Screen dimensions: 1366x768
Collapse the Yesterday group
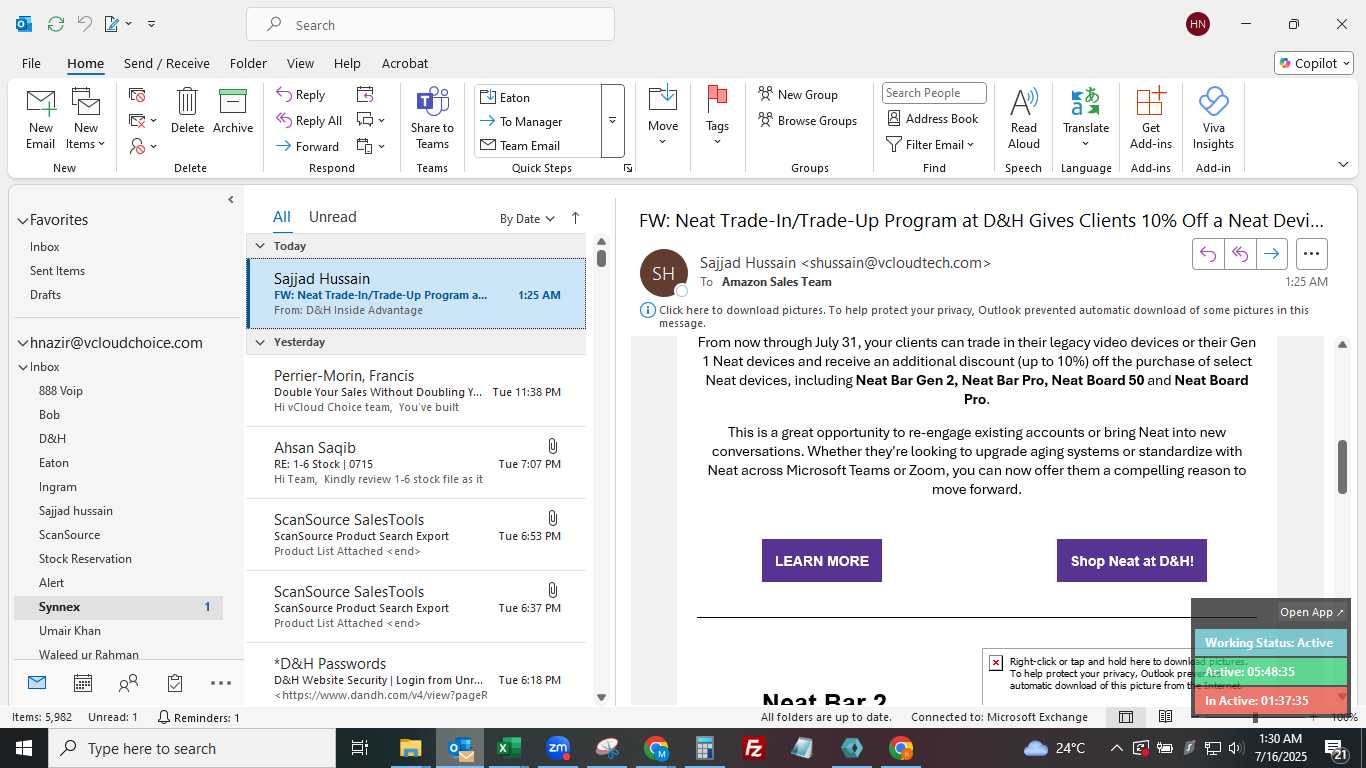(260, 342)
